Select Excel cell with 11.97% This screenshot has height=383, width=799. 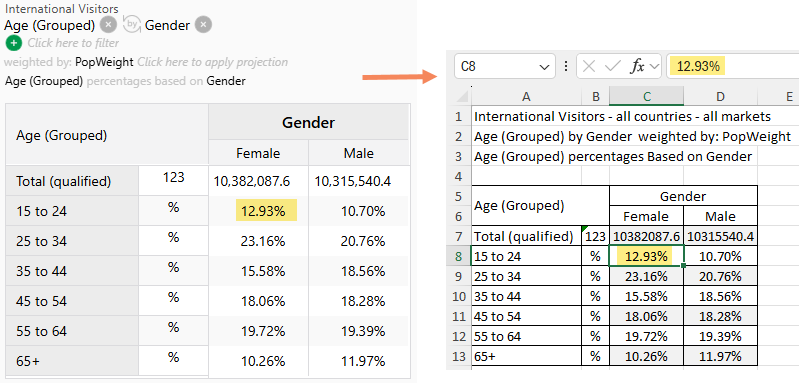721,356
